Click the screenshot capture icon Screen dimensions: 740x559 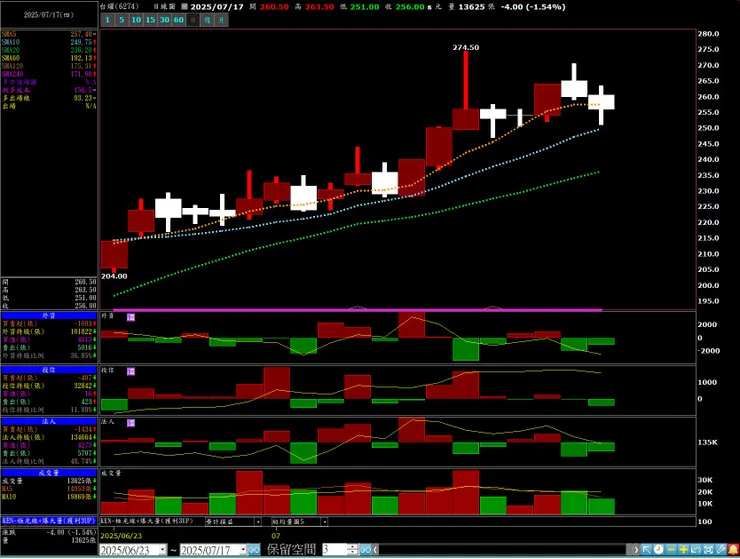click(x=708, y=550)
